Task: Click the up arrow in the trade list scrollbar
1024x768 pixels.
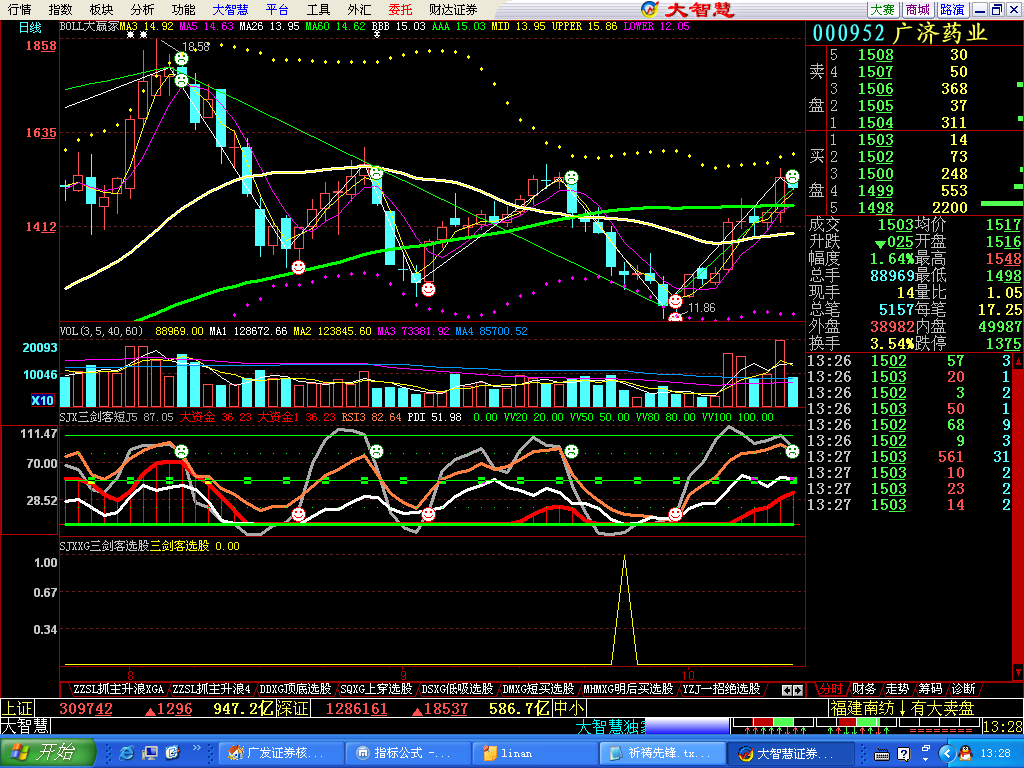Action: 1017,361
